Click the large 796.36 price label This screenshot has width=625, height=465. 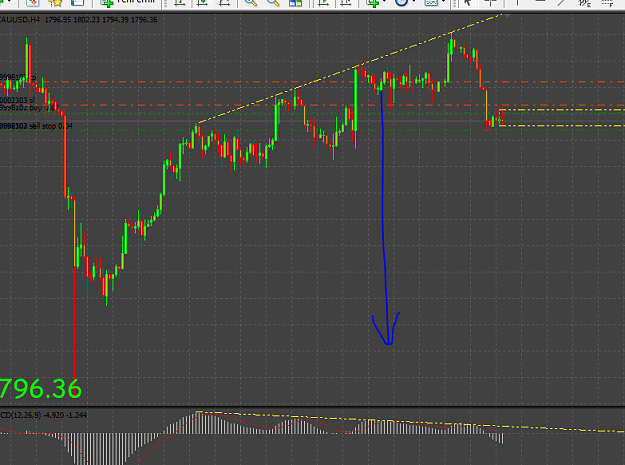click(x=41, y=388)
